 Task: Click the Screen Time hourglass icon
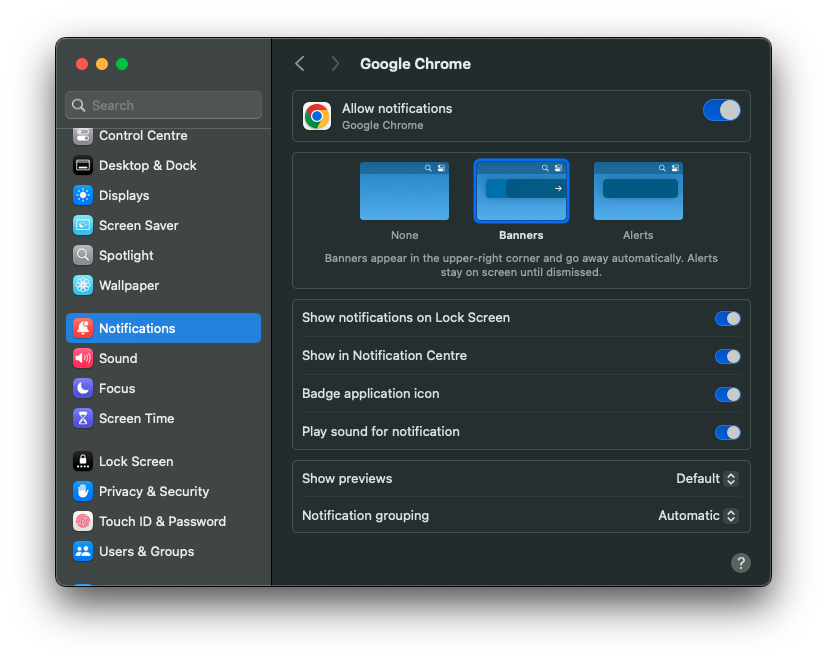click(83, 418)
